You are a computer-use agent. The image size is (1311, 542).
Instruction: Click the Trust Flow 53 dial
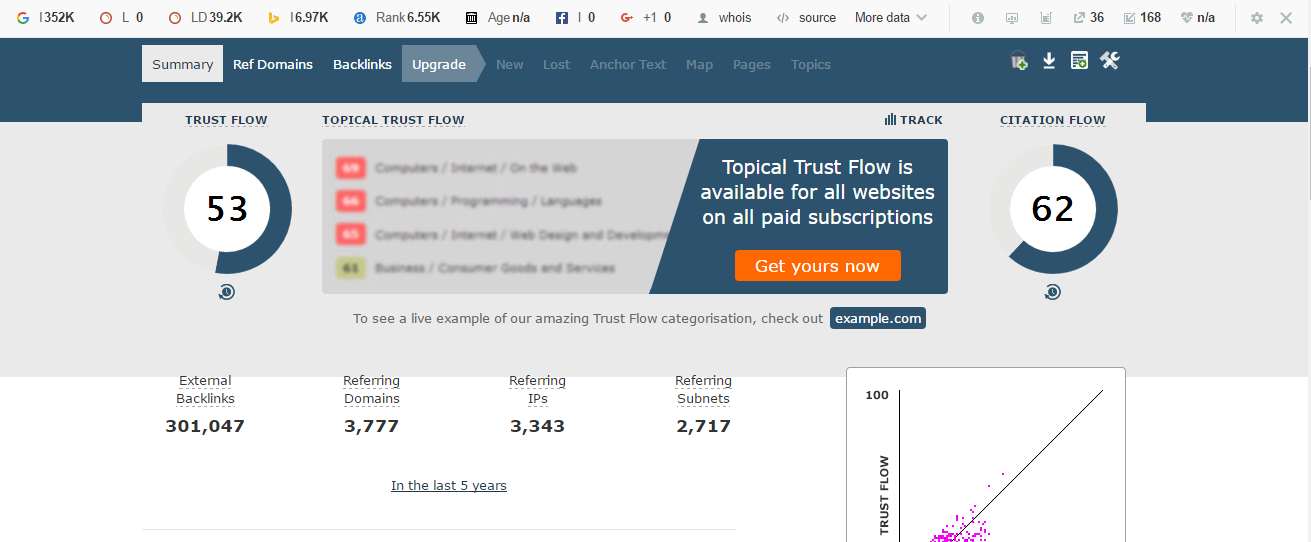227,209
